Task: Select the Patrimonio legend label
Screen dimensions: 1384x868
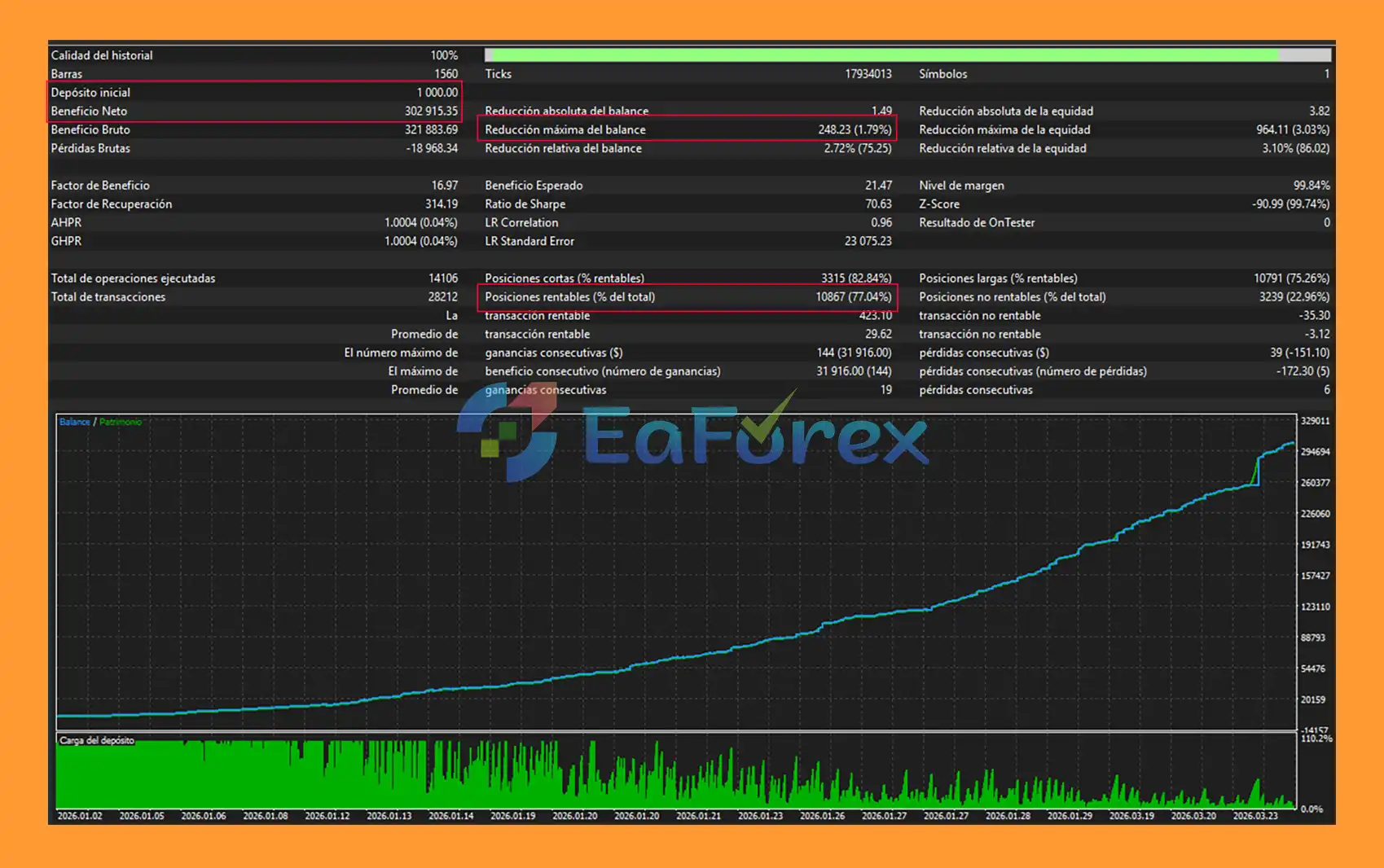Action: click(121, 422)
